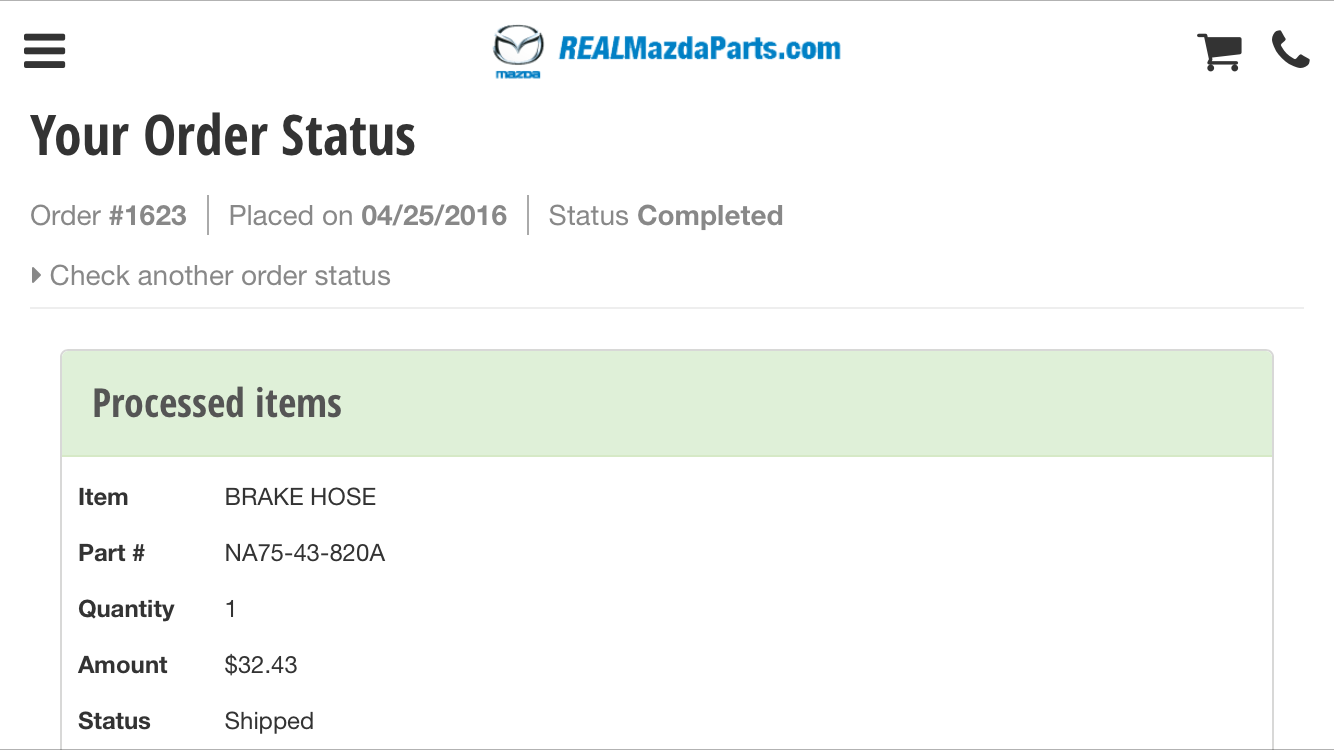Open the hamburger menu

click(45, 51)
